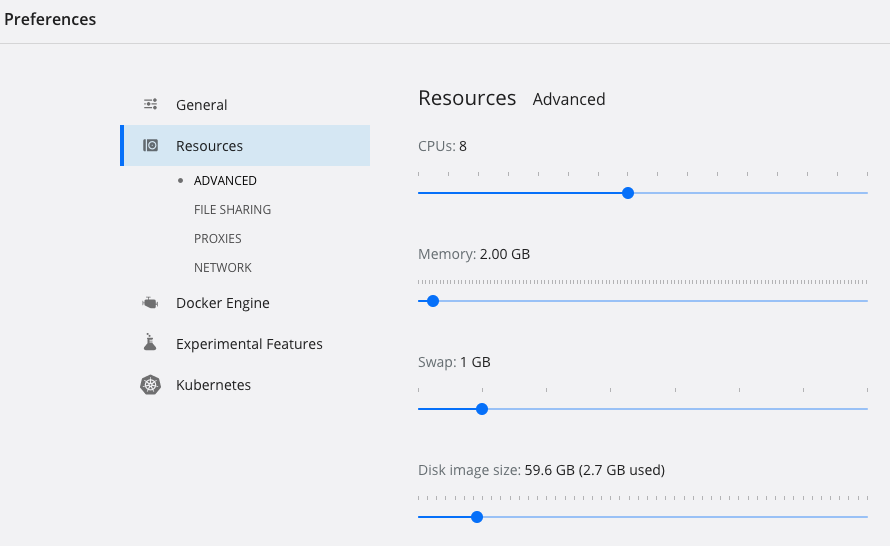Open Kubernetes settings
The image size is (890, 546).
pos(213,385)
